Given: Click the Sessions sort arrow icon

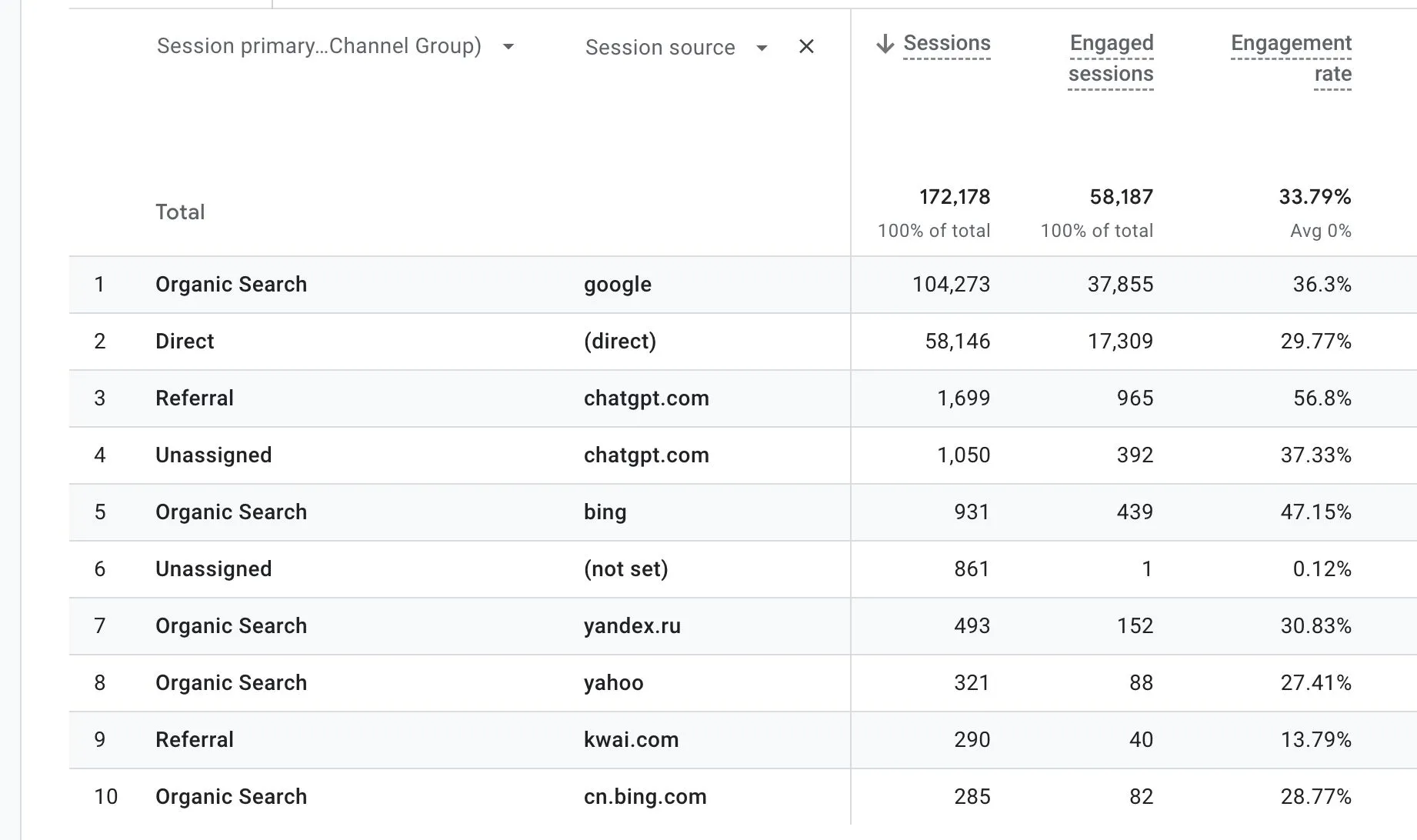Looking at the screenshot, I should (x=885, y=44).
